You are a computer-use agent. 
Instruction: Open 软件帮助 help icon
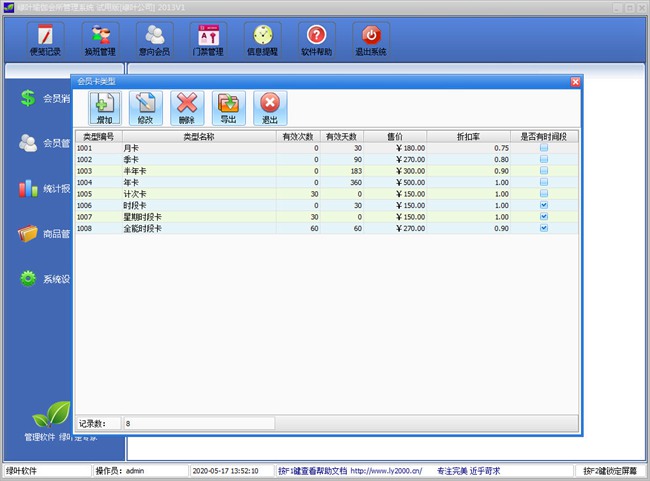click(317, 40)
